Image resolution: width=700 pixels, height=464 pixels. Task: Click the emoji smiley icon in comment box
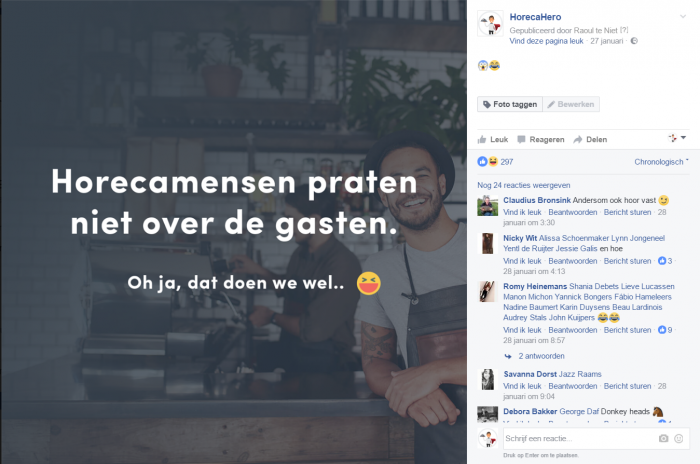(679, 439)
